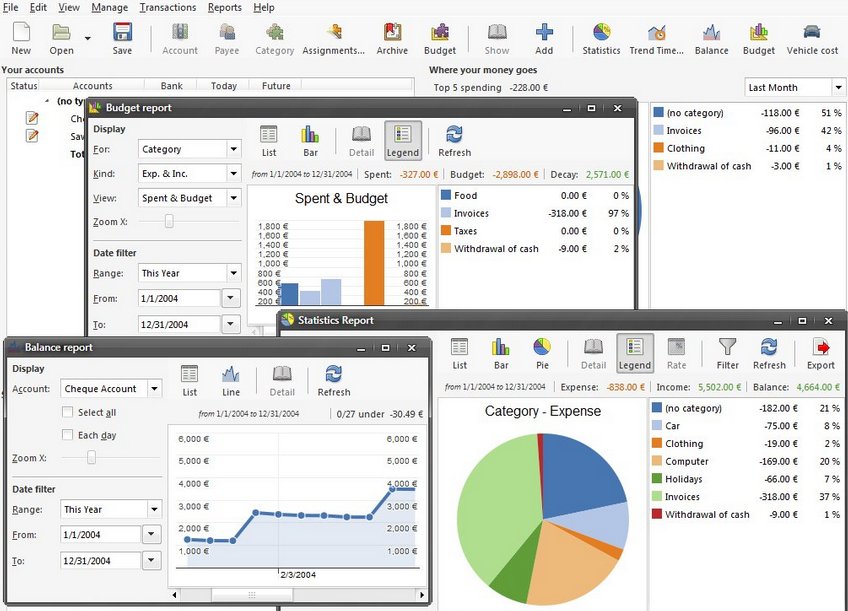This screenshot has height=611, width=848.
Task: Click the Archive toolbar icon
Action: click(392, 32)
